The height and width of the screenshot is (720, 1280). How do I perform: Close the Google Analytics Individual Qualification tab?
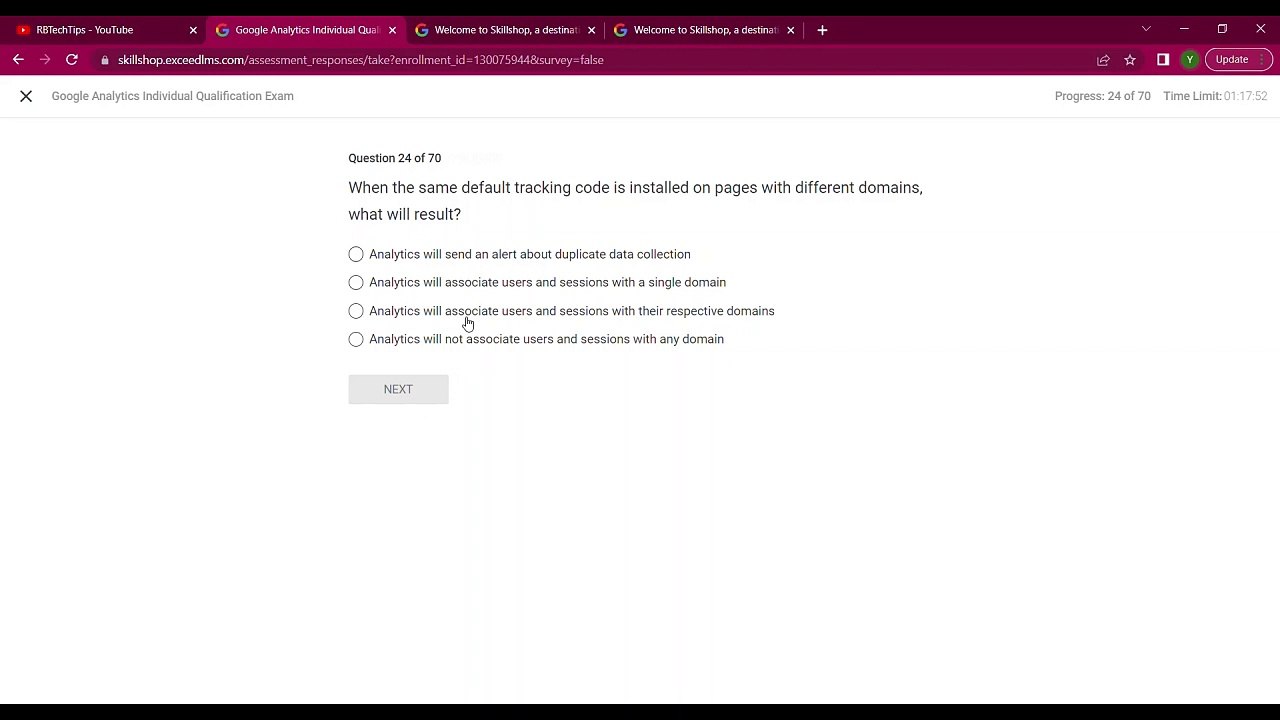point(392,30)
